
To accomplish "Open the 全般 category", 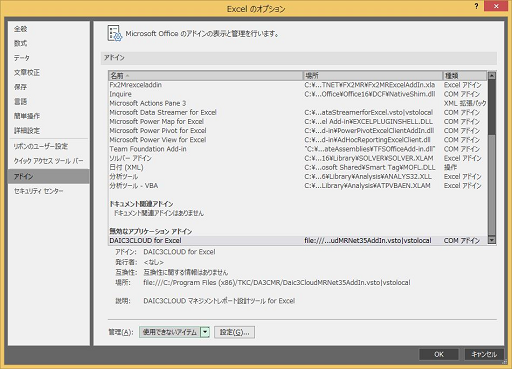I will click(49, 29).
